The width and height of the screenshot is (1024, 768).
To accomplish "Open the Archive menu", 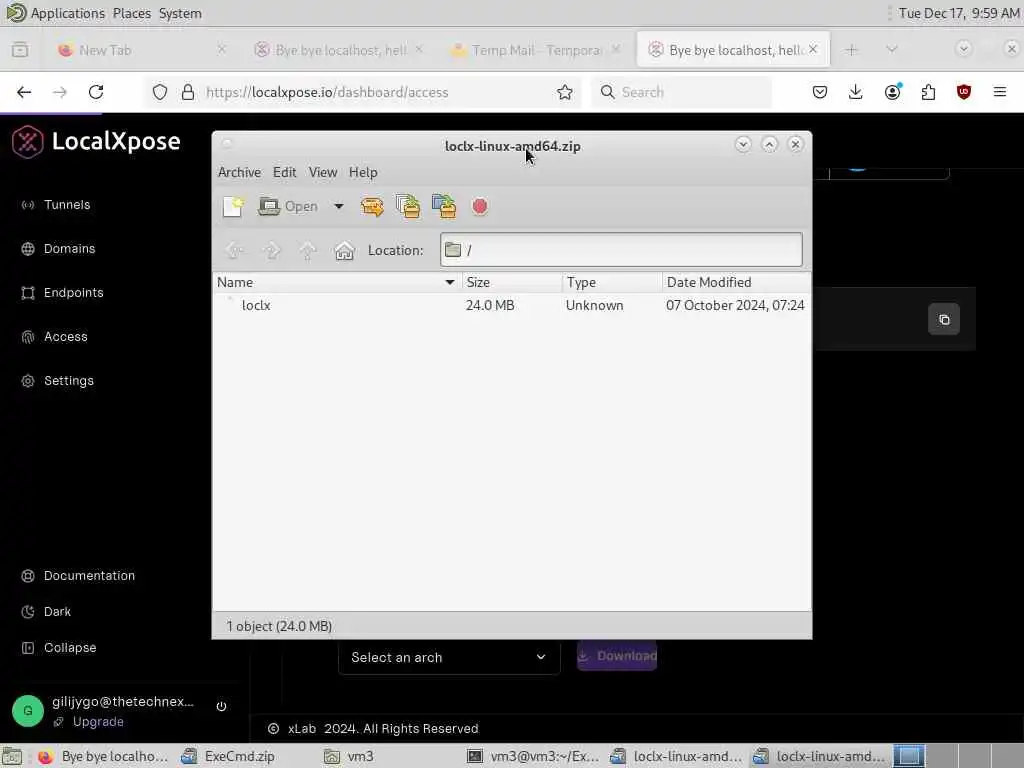I will (x=239, y=172).
